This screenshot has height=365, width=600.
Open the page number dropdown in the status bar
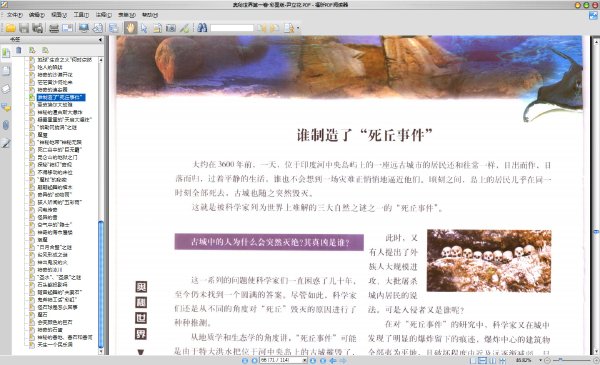(x=305, y=360)
